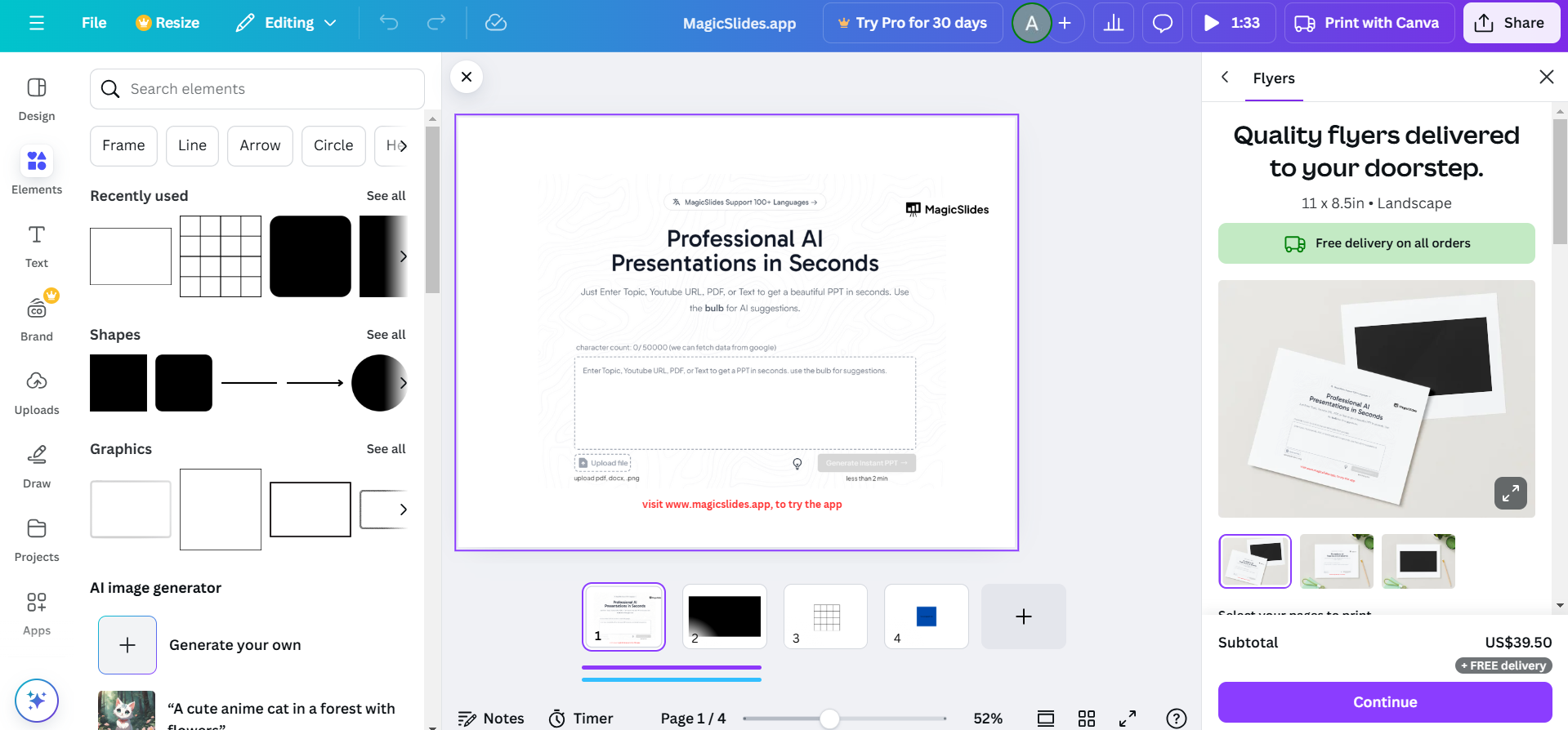Insert the table grid from Recently used

click(x=221, y=256)
